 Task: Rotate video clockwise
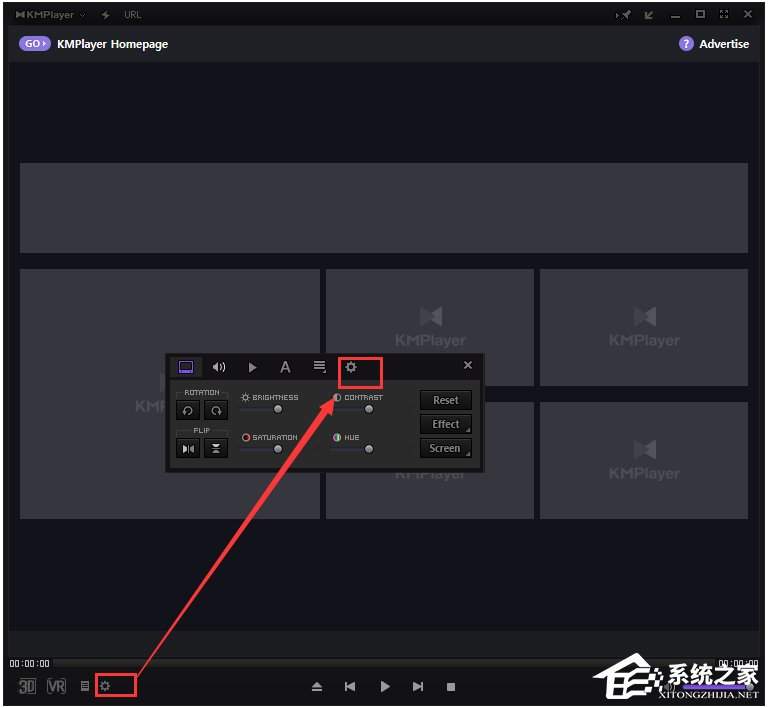(x=216, y=410)
